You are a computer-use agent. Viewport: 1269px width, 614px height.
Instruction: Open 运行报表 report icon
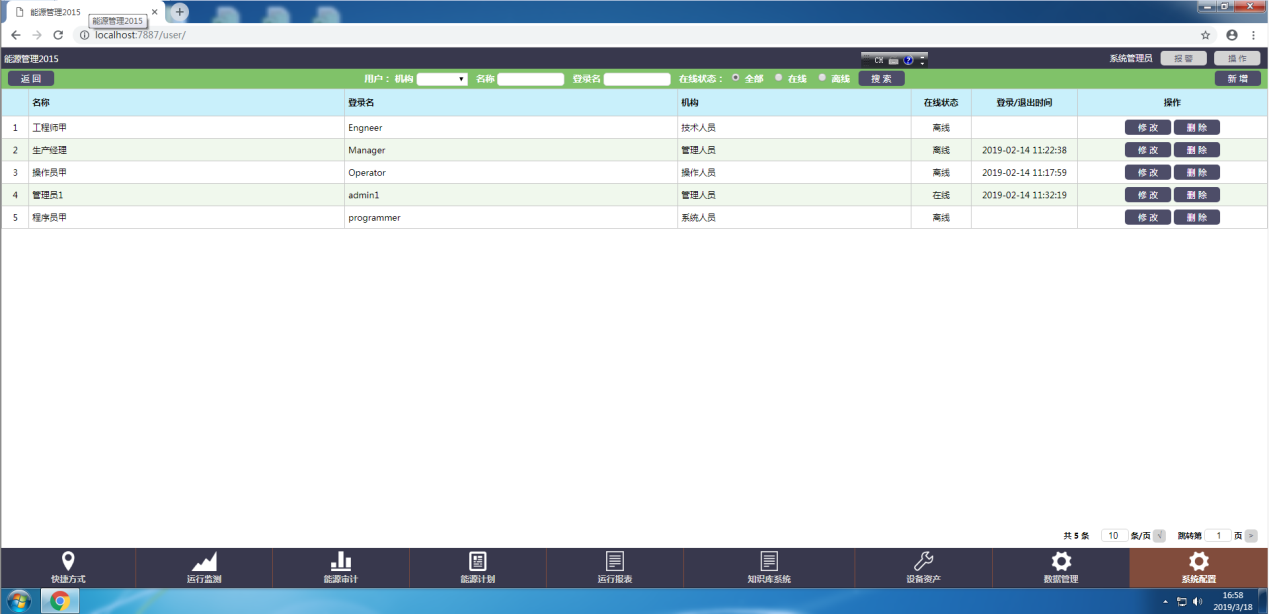click(x=615, y=561)
